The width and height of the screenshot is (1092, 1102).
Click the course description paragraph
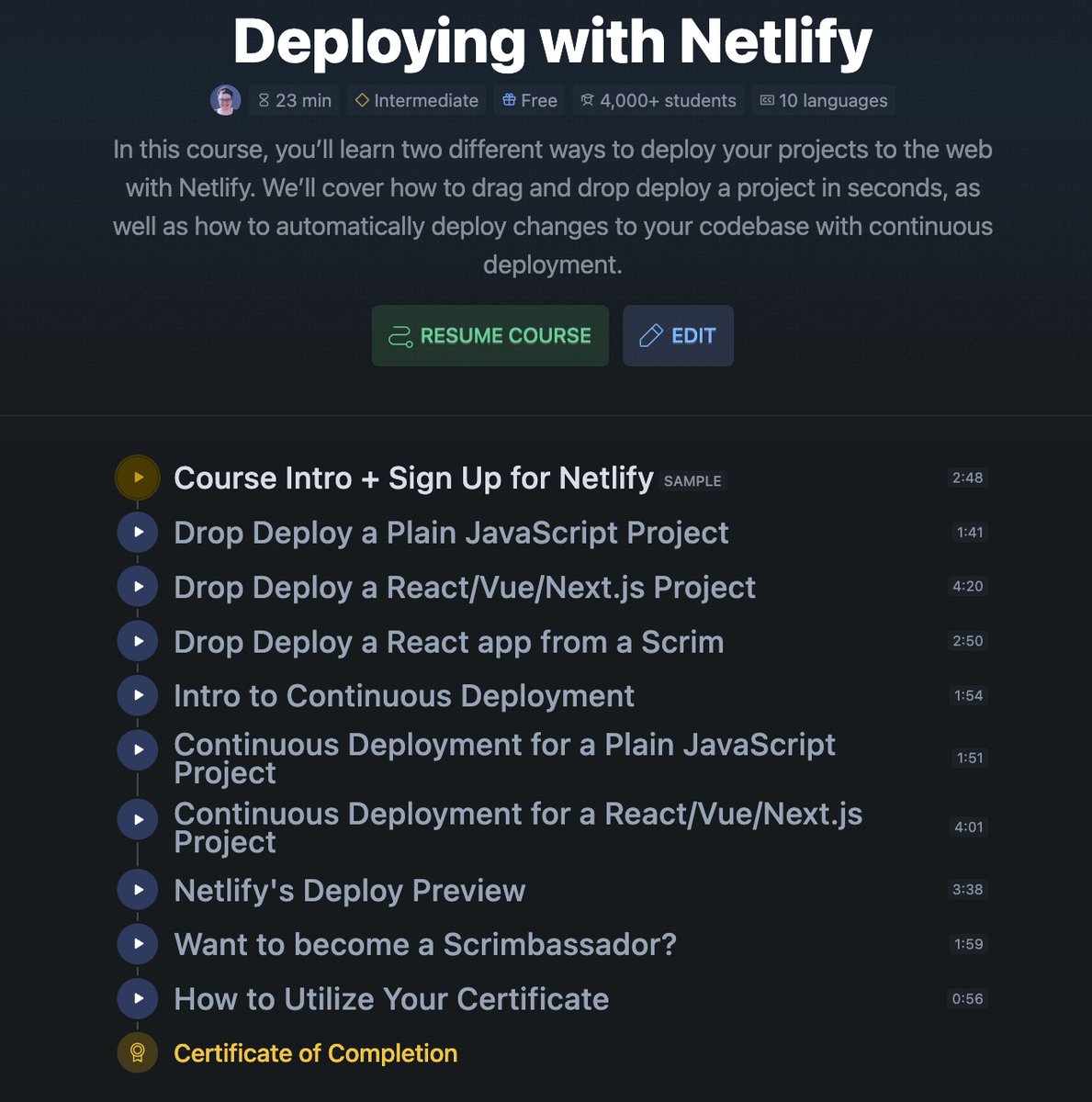tap(552, 207)
